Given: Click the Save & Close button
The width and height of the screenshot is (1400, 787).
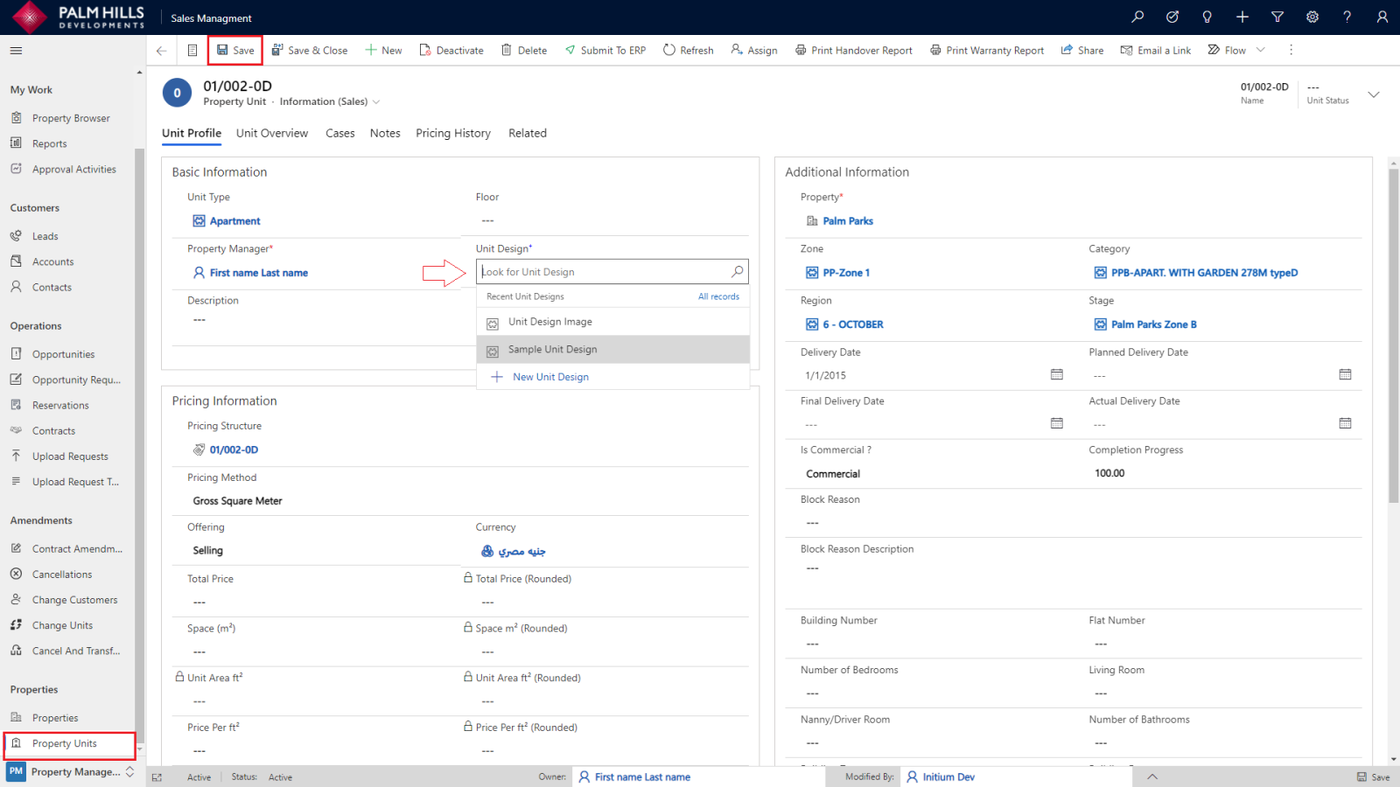Looking at the screenshot, I should point(310,50).
